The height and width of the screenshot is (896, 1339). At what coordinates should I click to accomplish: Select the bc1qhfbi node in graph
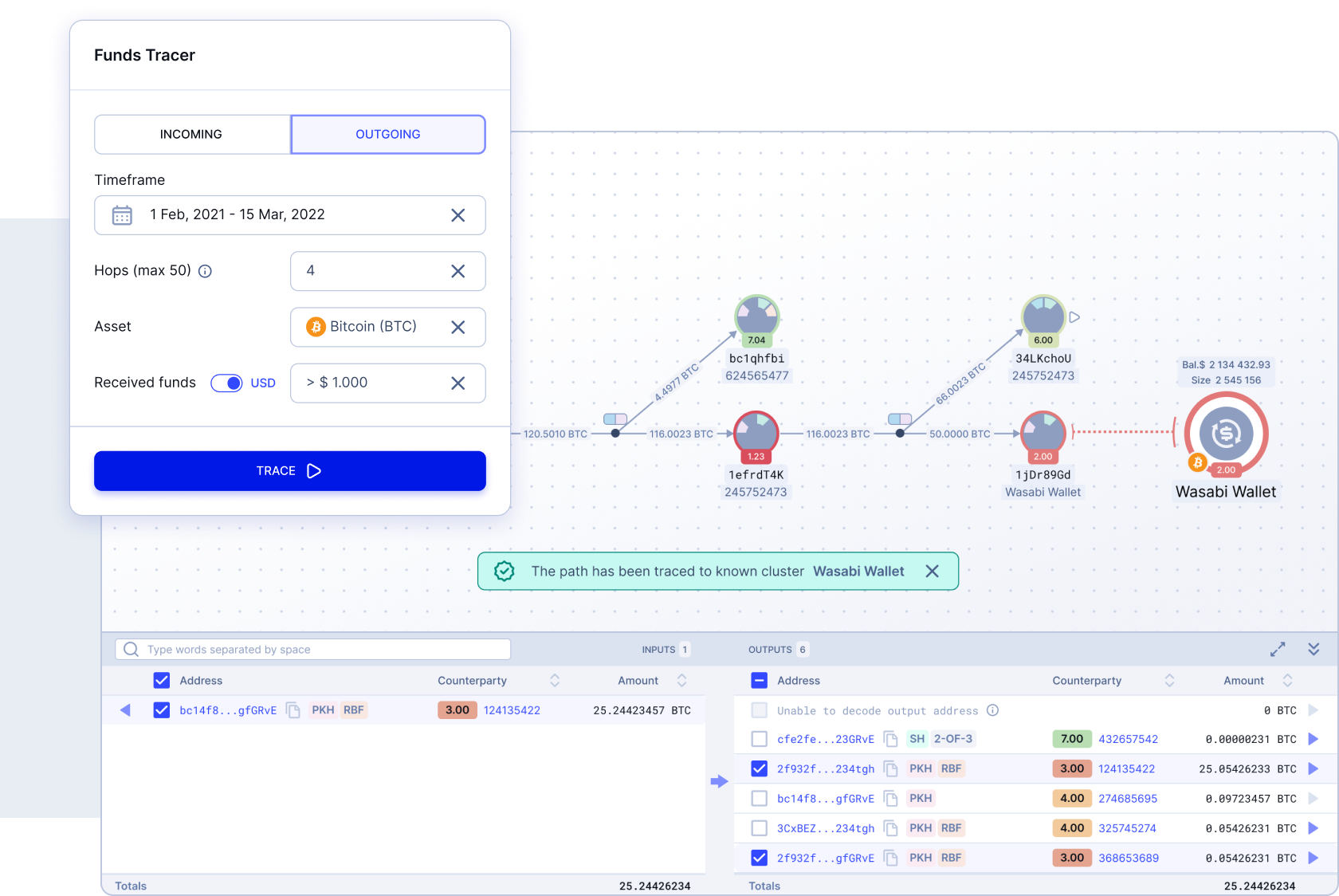tap(756, 317)
